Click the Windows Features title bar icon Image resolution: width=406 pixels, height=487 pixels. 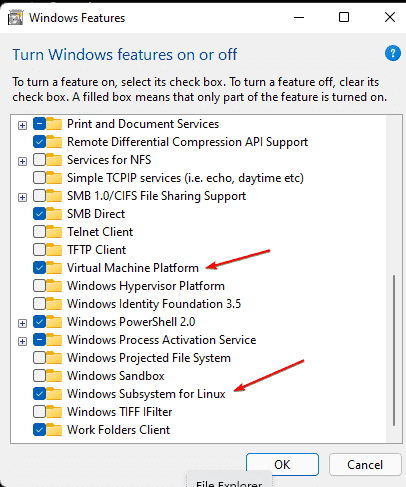point(15,17)
